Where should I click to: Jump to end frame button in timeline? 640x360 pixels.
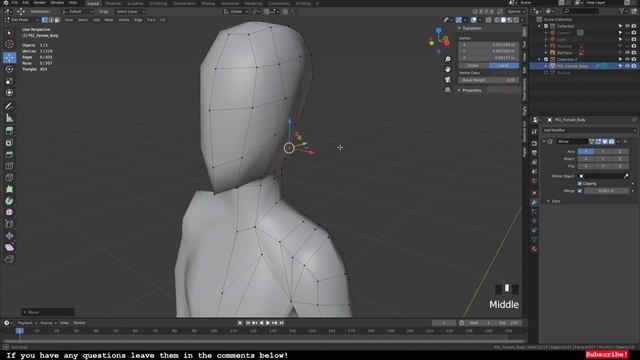(282, 323)
